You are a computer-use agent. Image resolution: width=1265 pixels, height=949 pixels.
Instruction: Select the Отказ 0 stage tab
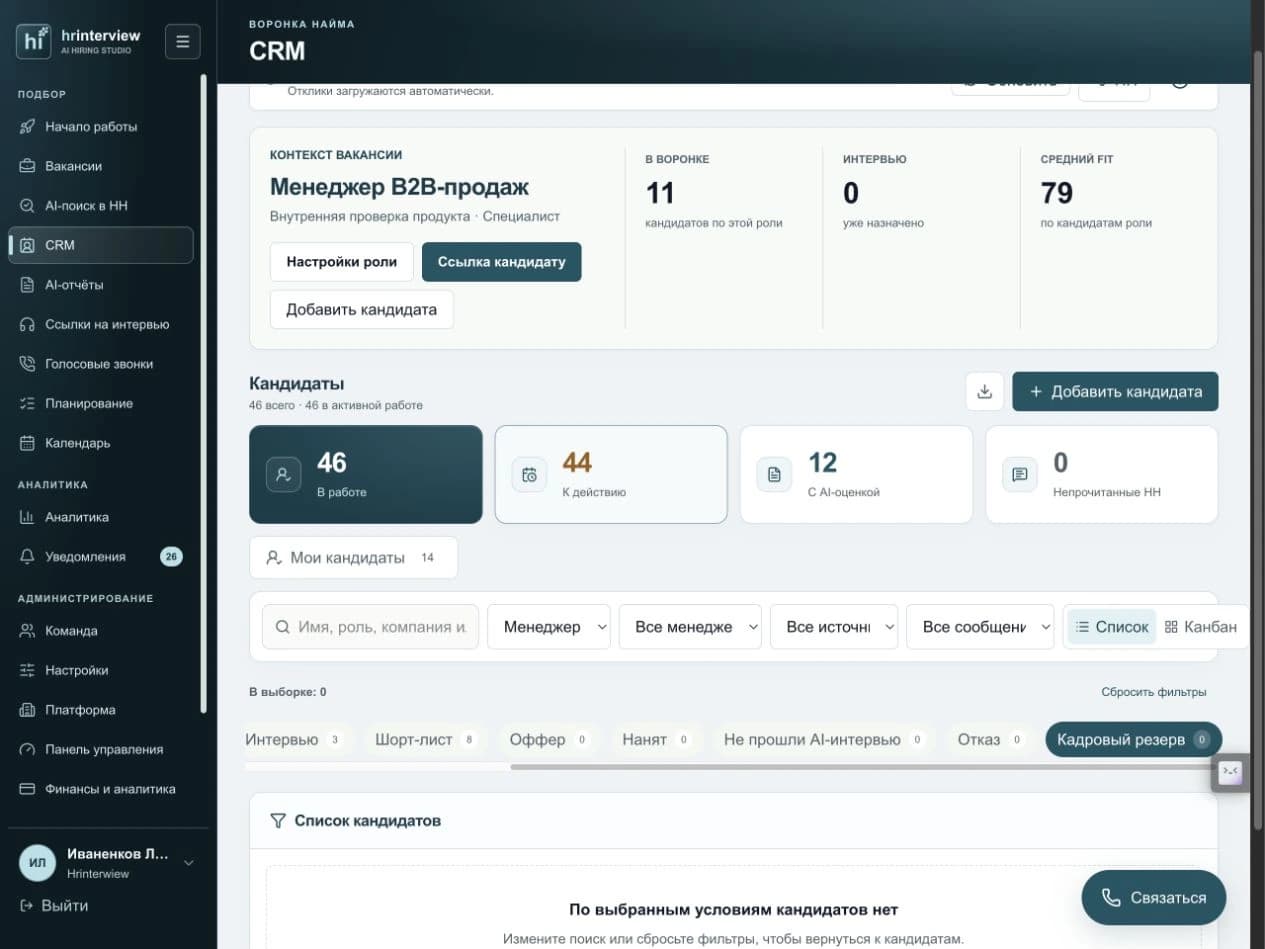pyautogui.click(x=990, y=740)
